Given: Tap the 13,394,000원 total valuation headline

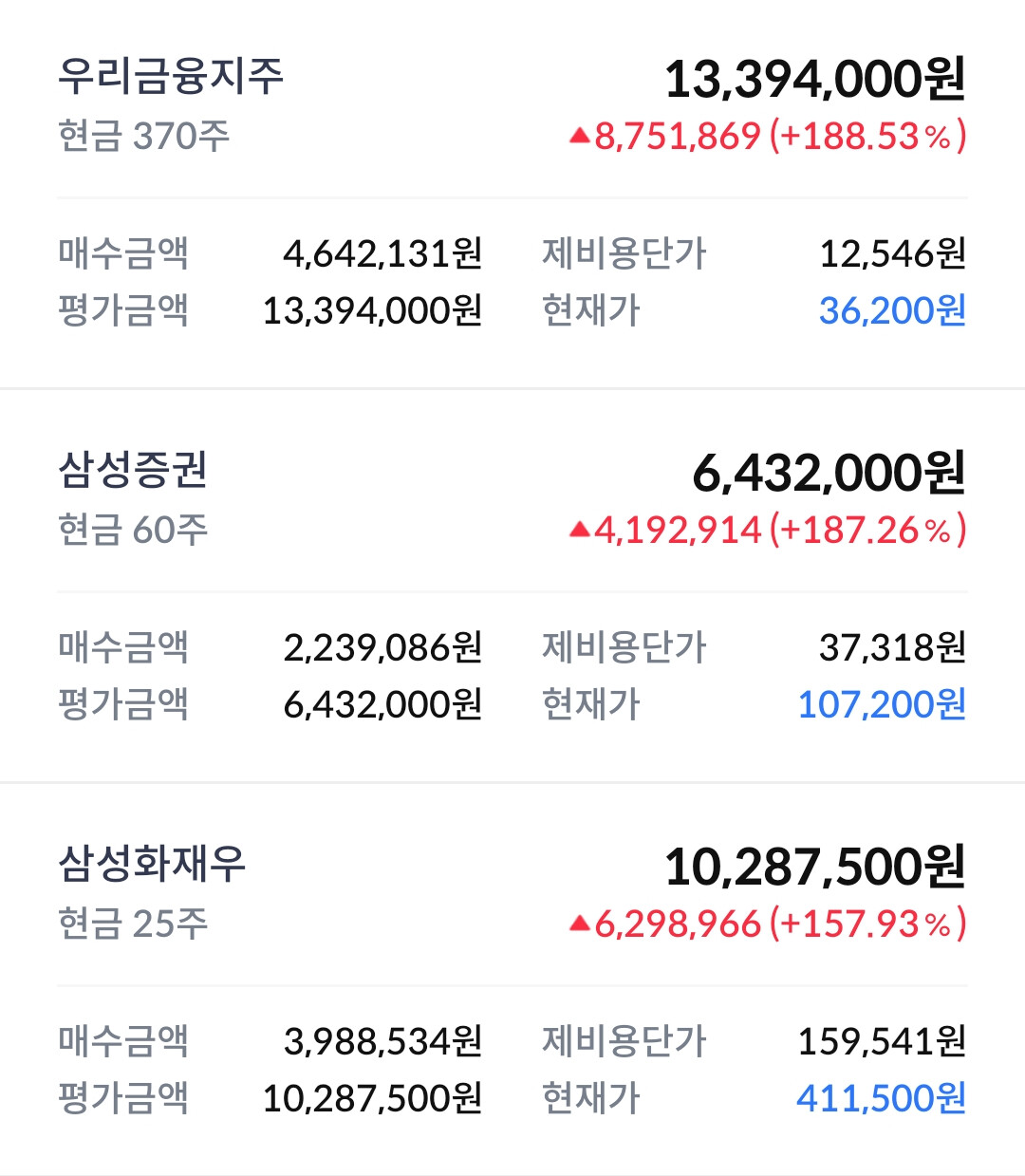Looking at the screenshot, I should click(815, 79).
